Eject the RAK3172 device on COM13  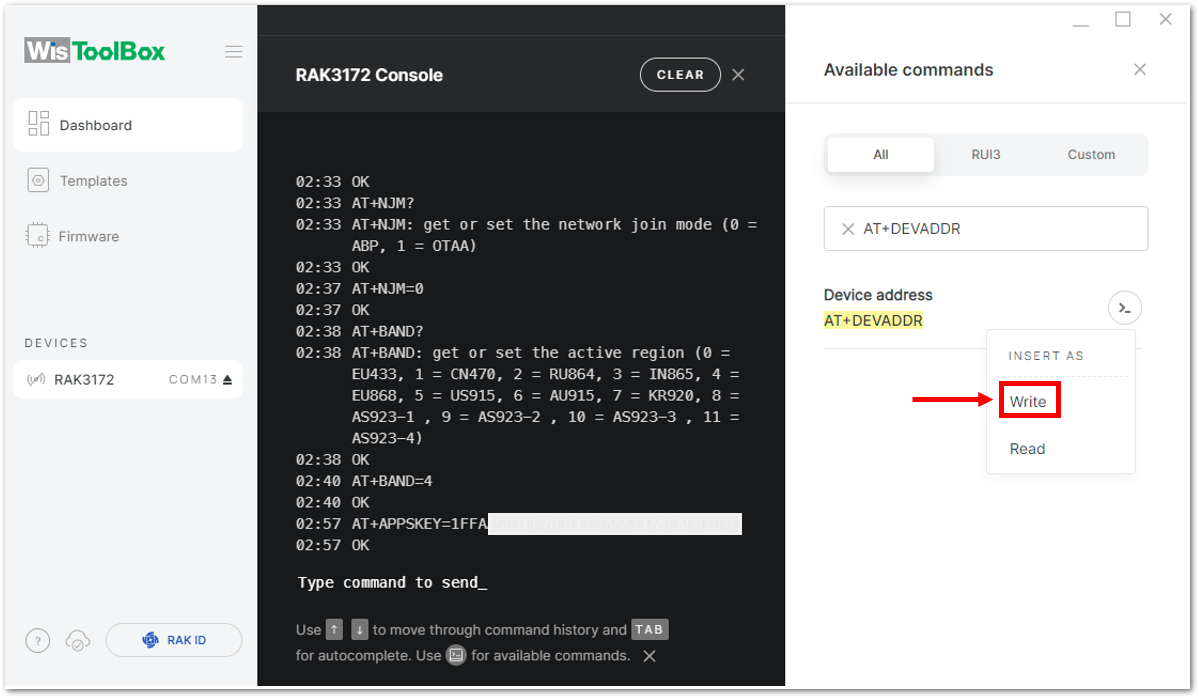point(227,379)
